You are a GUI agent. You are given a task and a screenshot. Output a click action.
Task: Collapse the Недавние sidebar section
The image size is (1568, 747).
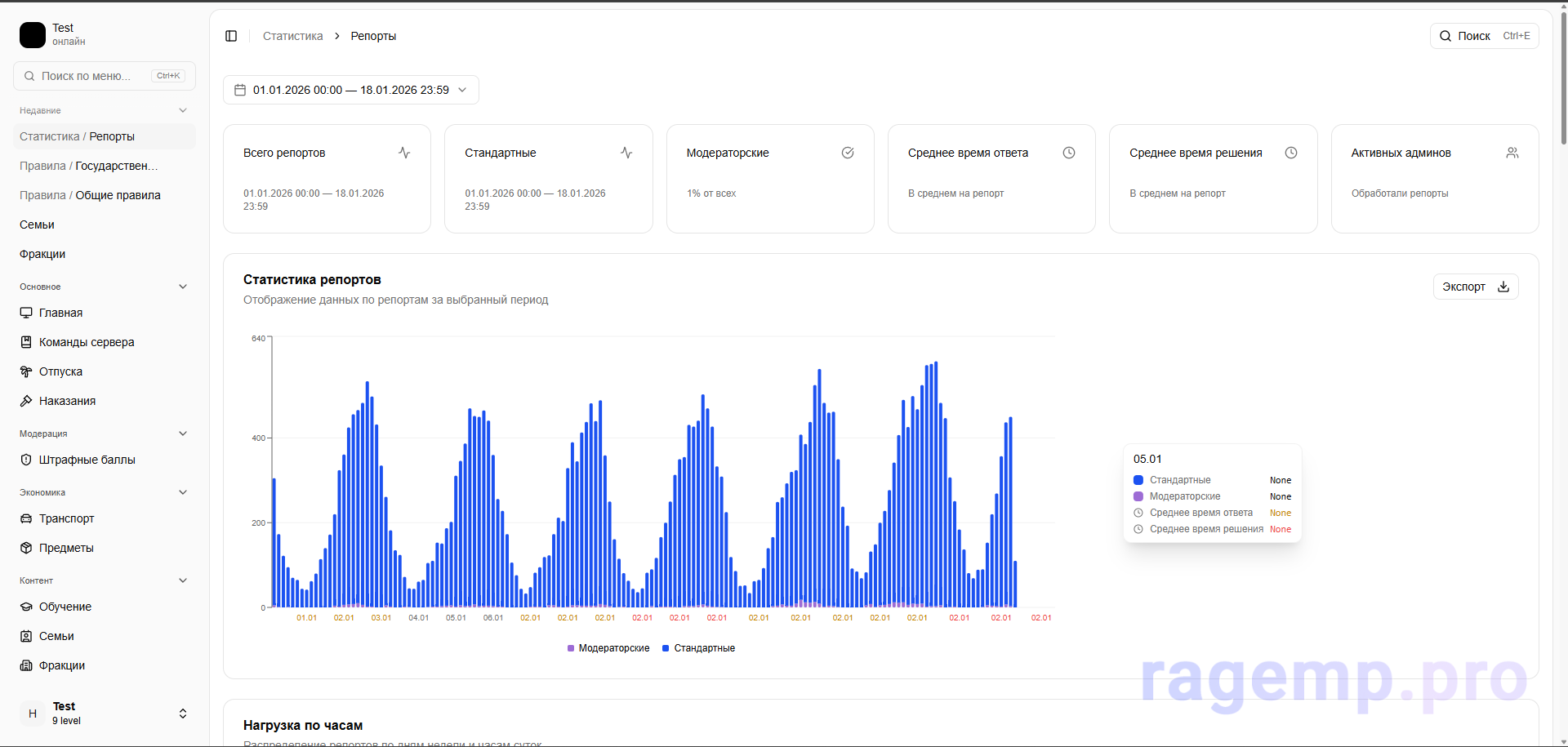(x=183, y=110)
